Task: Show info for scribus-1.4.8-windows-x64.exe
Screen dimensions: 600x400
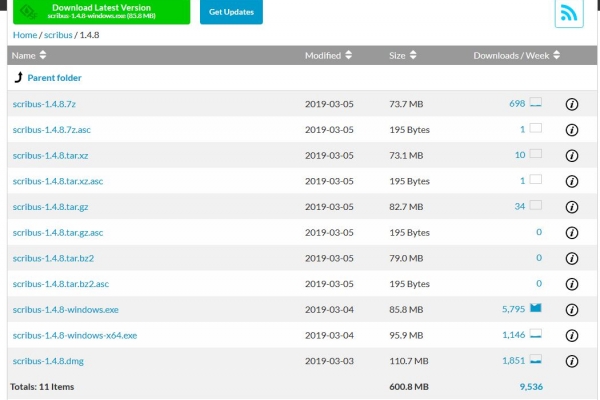Action: [572, 335]
